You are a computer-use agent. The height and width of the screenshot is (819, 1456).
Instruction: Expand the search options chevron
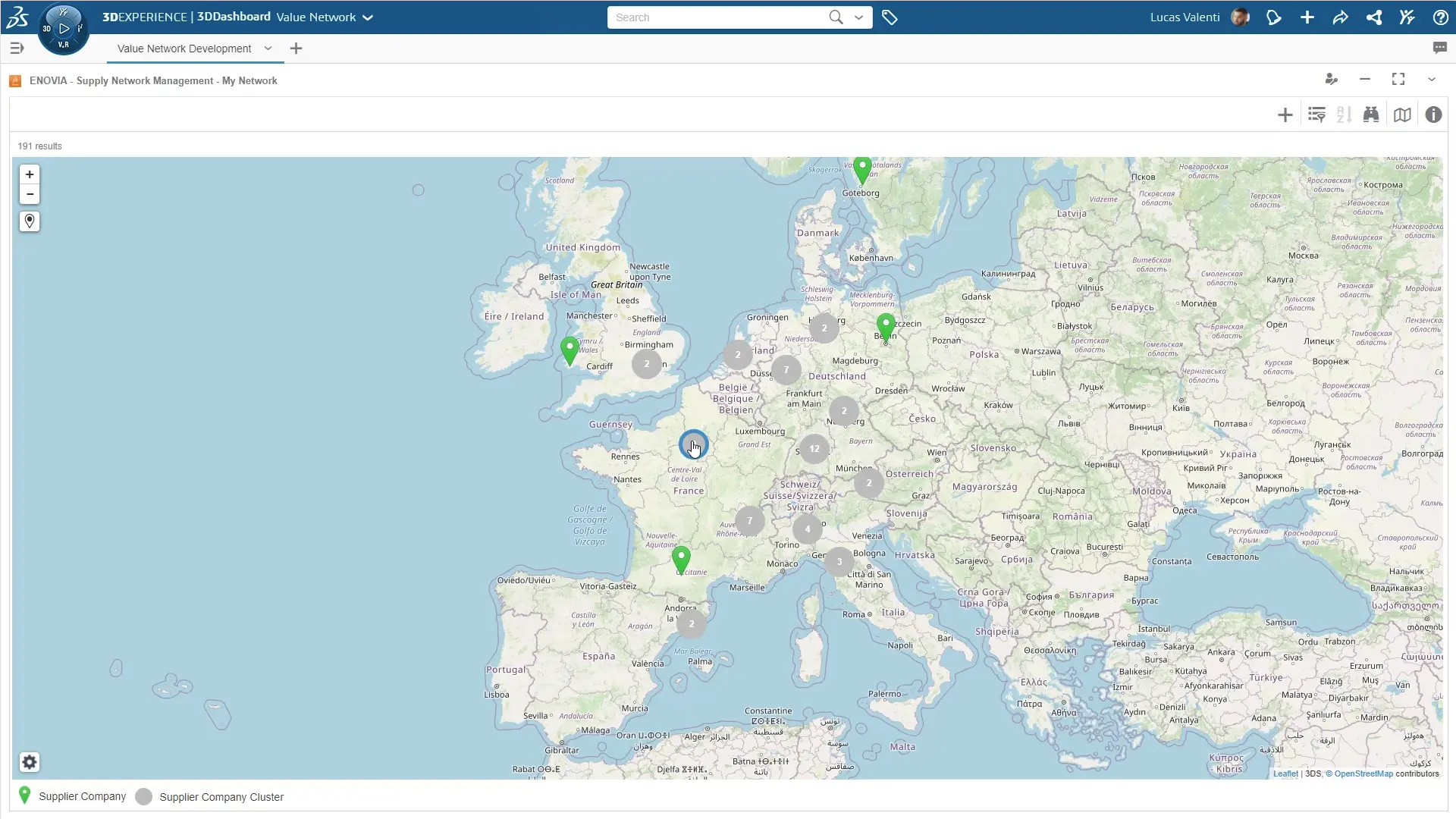pos(858,17)
